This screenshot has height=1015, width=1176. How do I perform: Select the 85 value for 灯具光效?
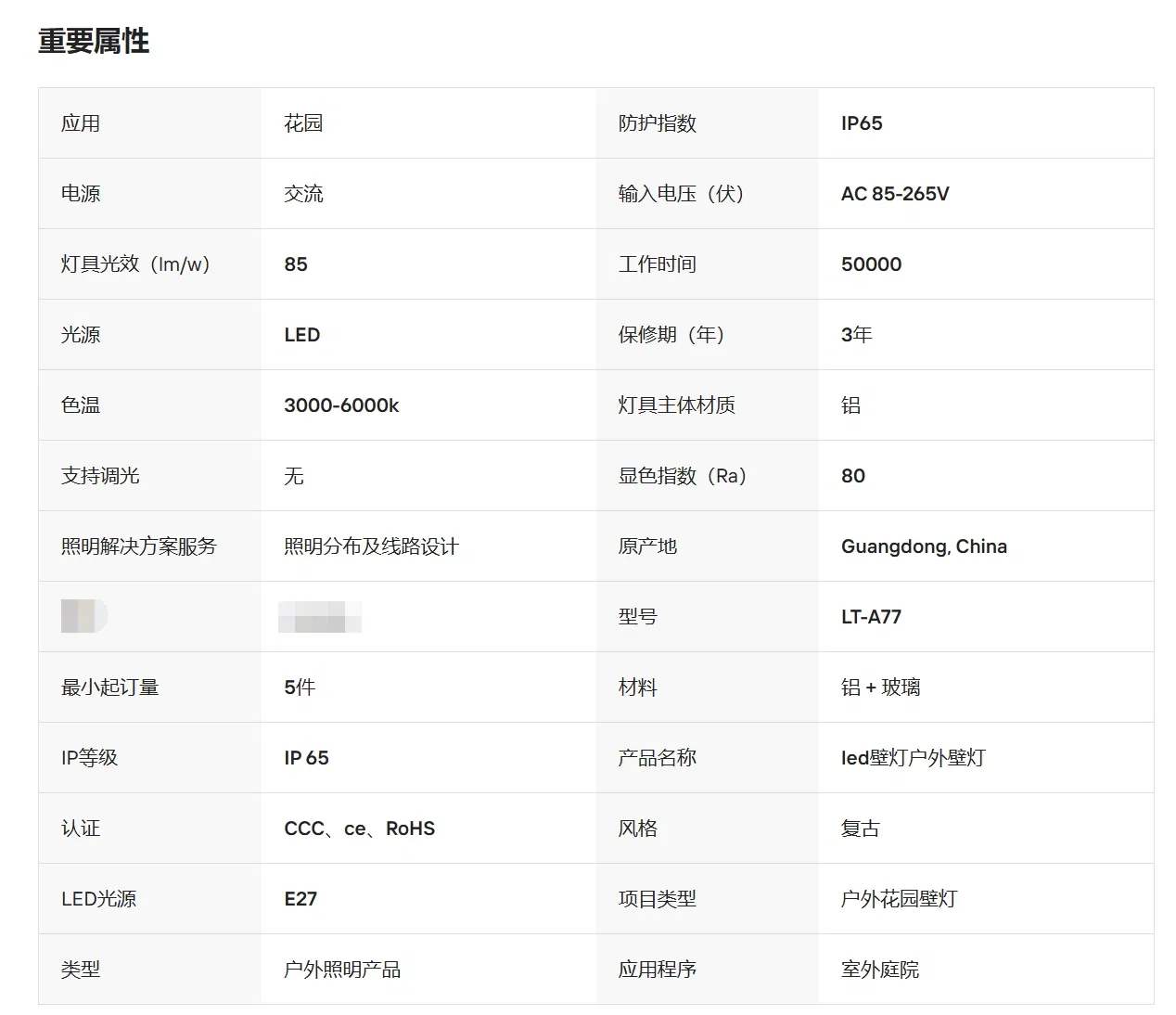pyautogui.click(x=296, y=264)
